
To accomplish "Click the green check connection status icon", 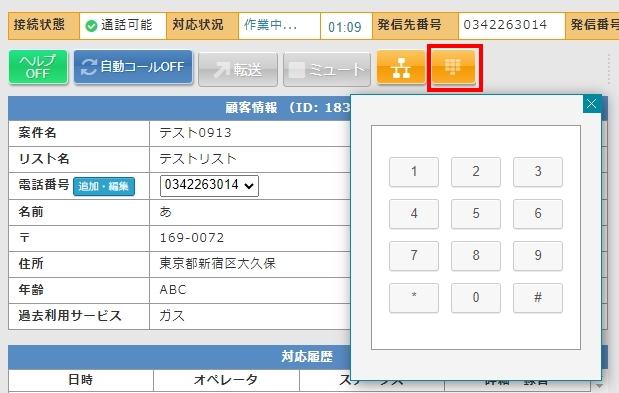I will coord(91,26).
